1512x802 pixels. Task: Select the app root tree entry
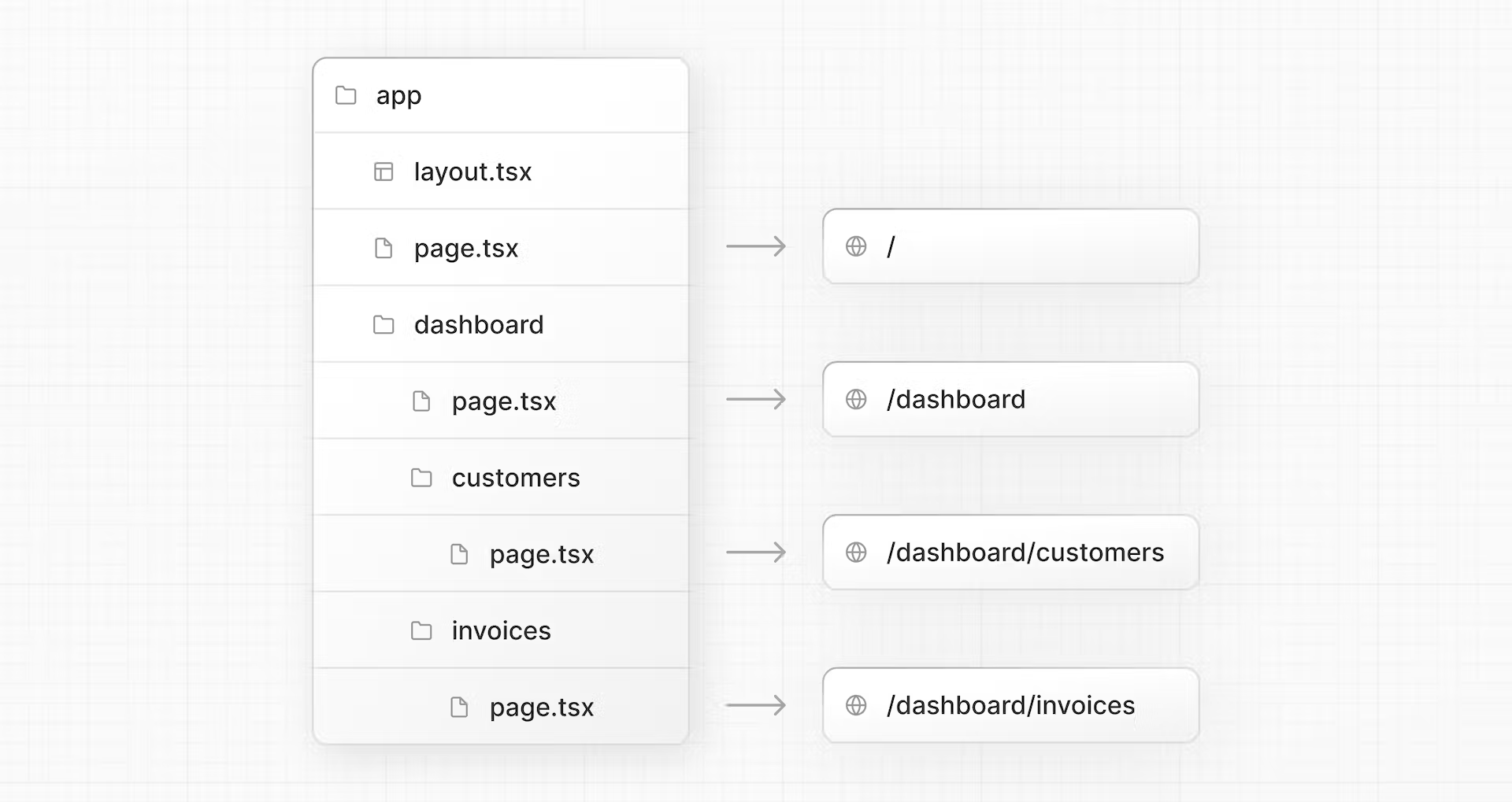(x=398, y=95)
